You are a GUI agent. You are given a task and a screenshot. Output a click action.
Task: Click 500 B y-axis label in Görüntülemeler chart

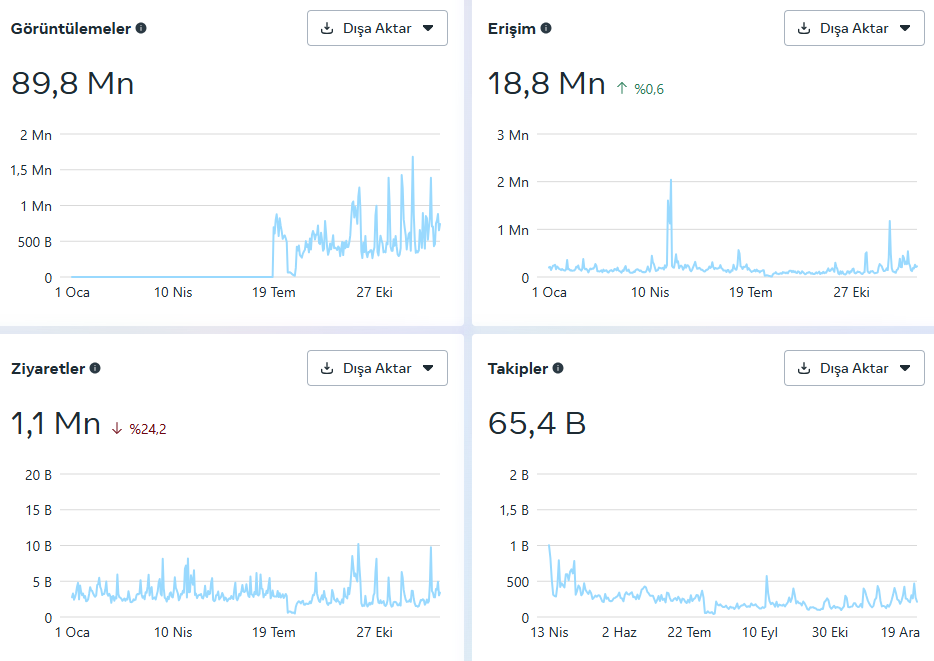click(35, 242)
